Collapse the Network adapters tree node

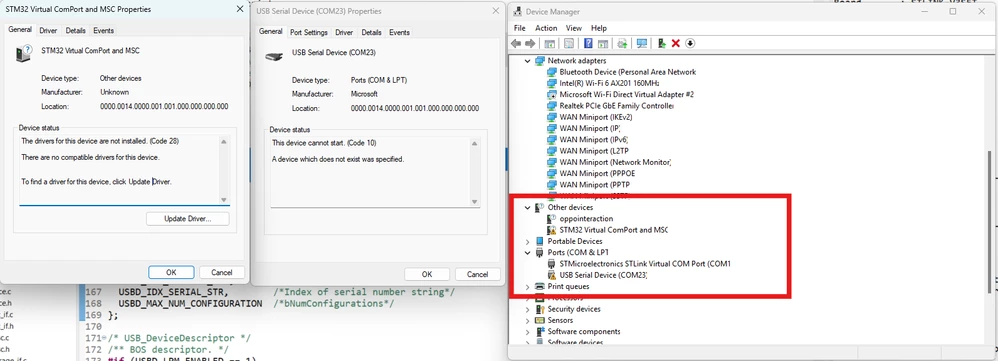(x=527, y=60)
